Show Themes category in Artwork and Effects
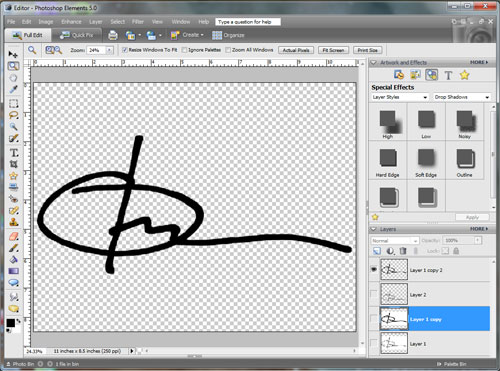500x371 pixels. [x=415, y=75]
